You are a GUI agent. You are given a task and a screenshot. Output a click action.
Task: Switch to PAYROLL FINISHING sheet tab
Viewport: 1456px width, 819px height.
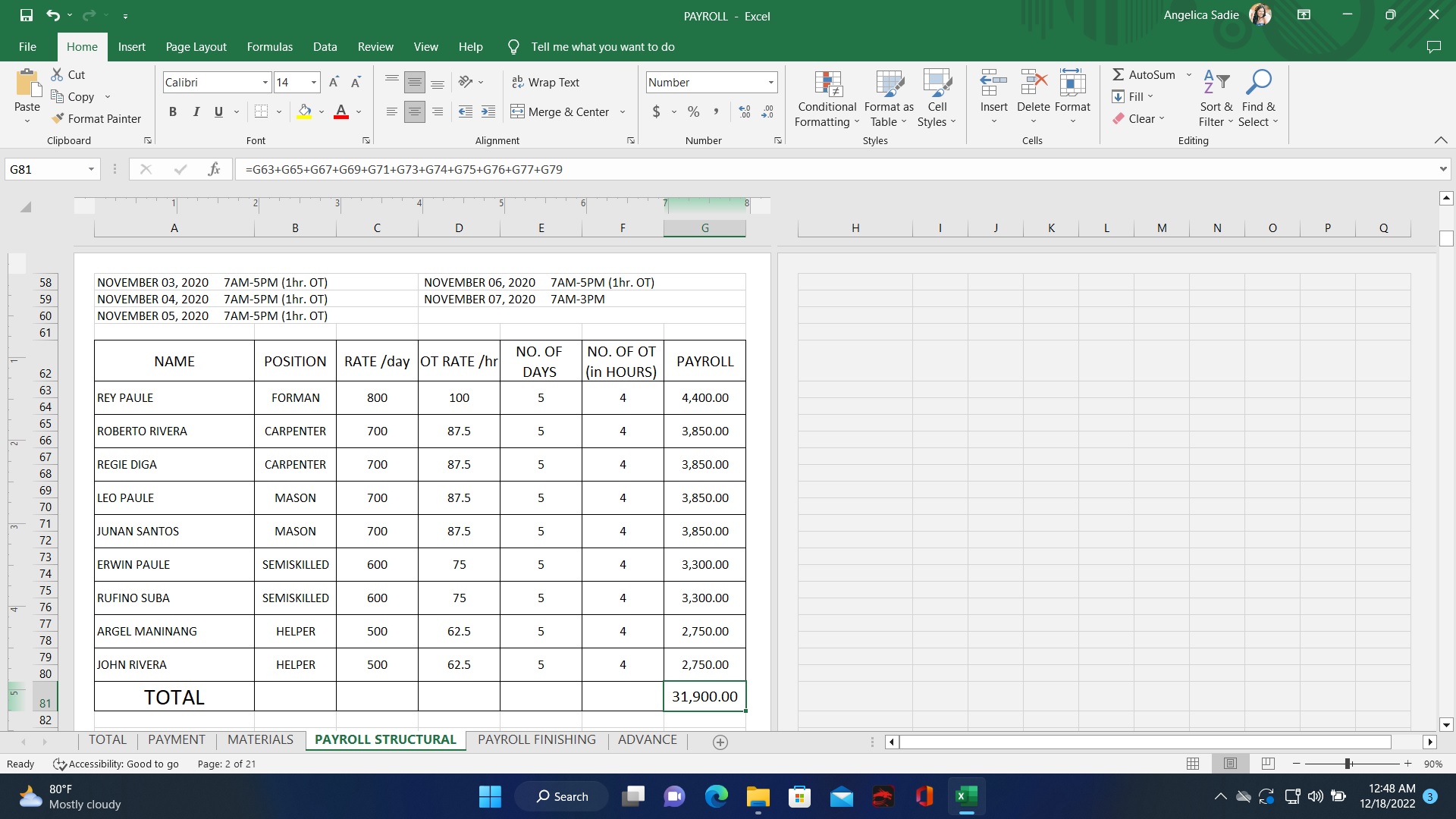536,739
